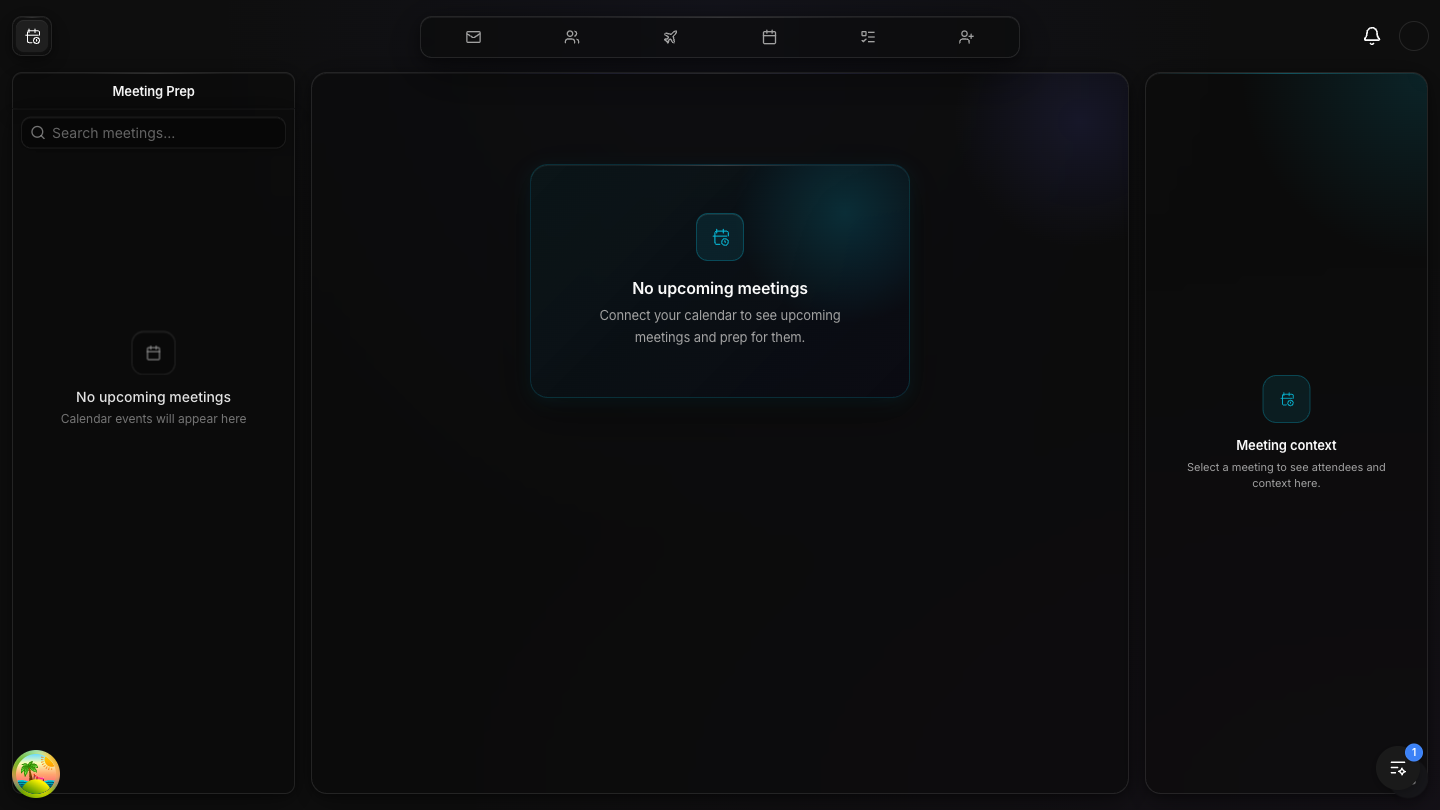Open the calendar icon in top navigation

click(x=769, y=37)
